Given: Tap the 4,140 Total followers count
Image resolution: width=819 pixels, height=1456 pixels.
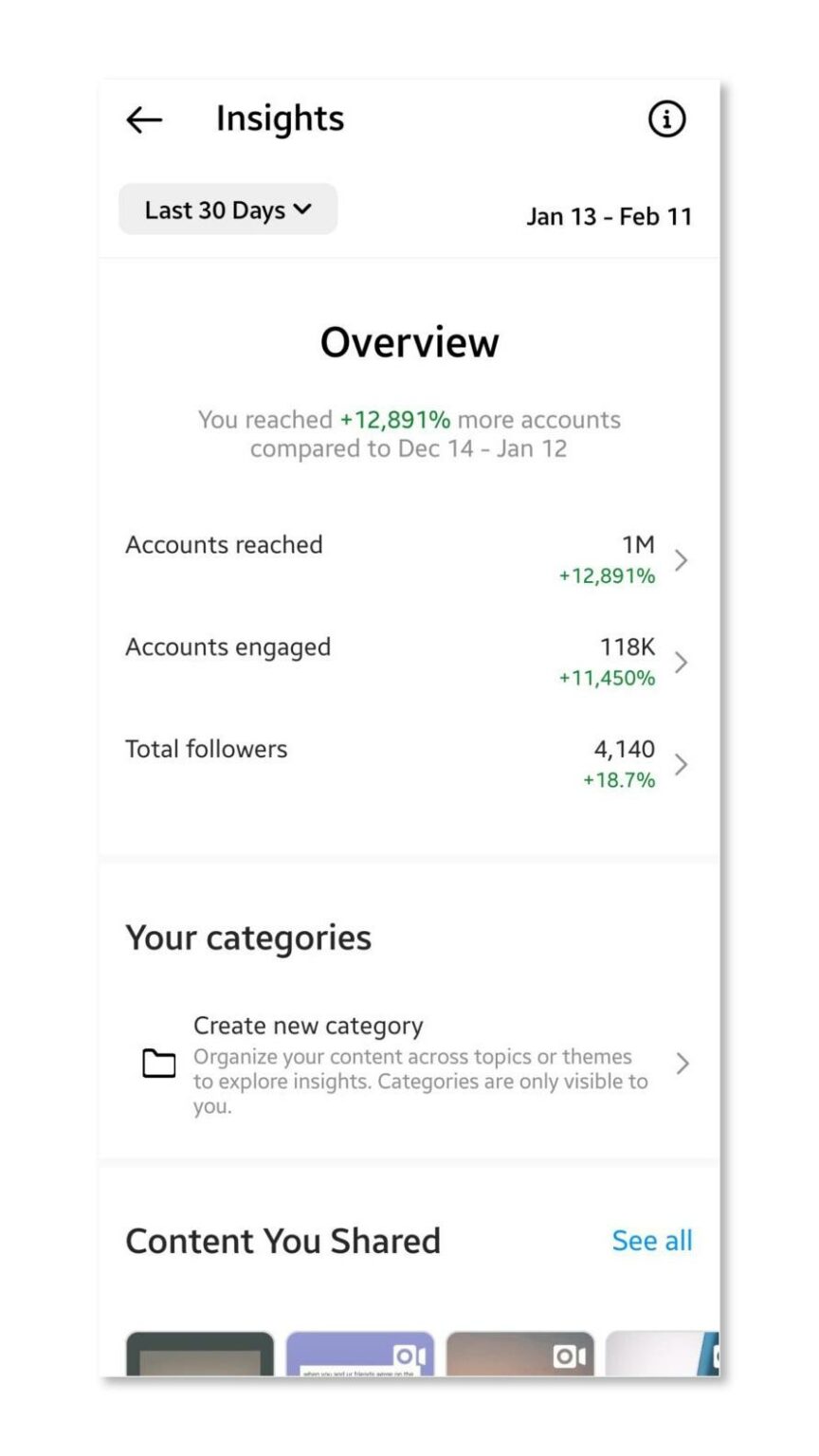Looking at the screenshot, I should click(x=623, y=749).
